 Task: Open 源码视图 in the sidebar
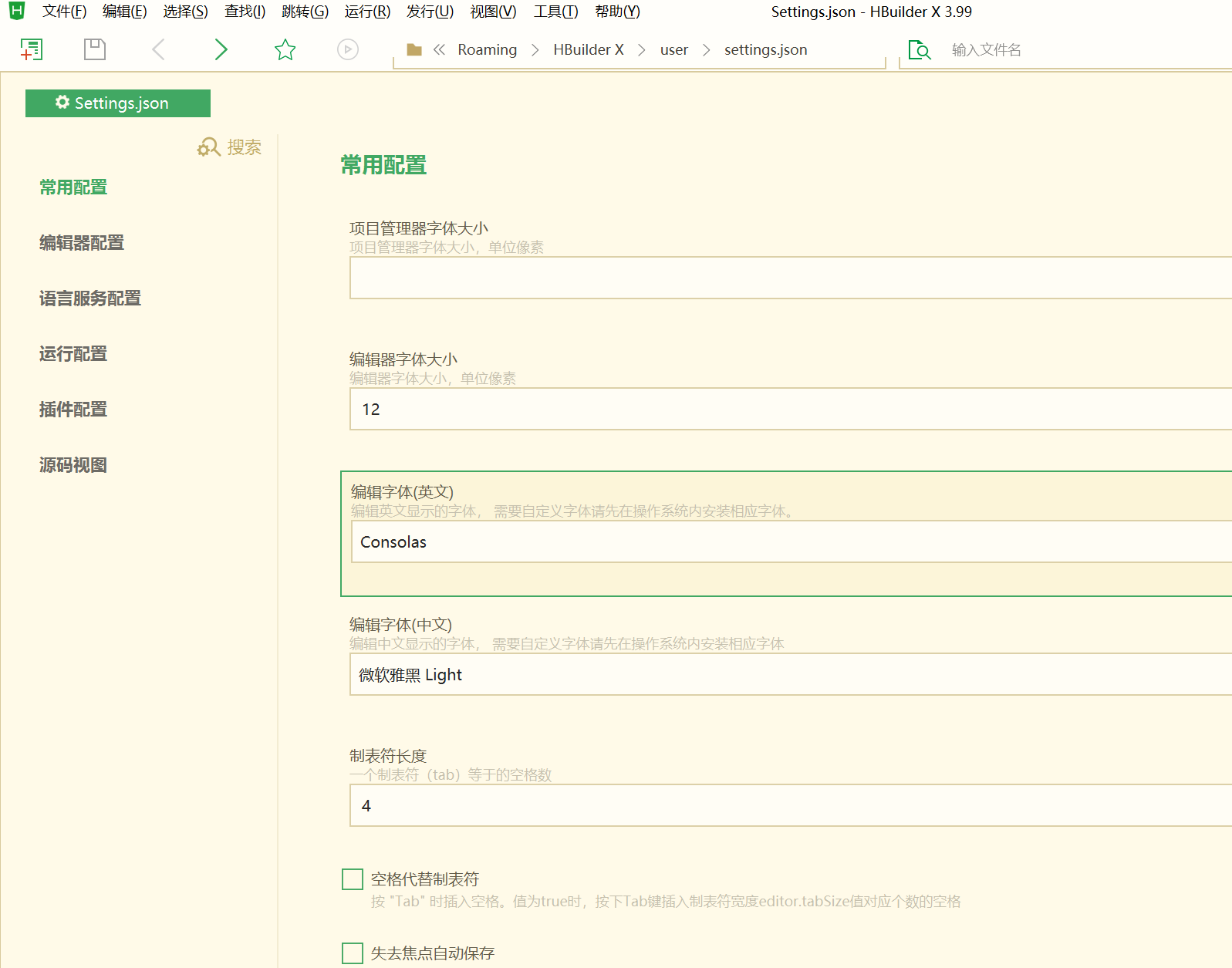click(73, 465)
